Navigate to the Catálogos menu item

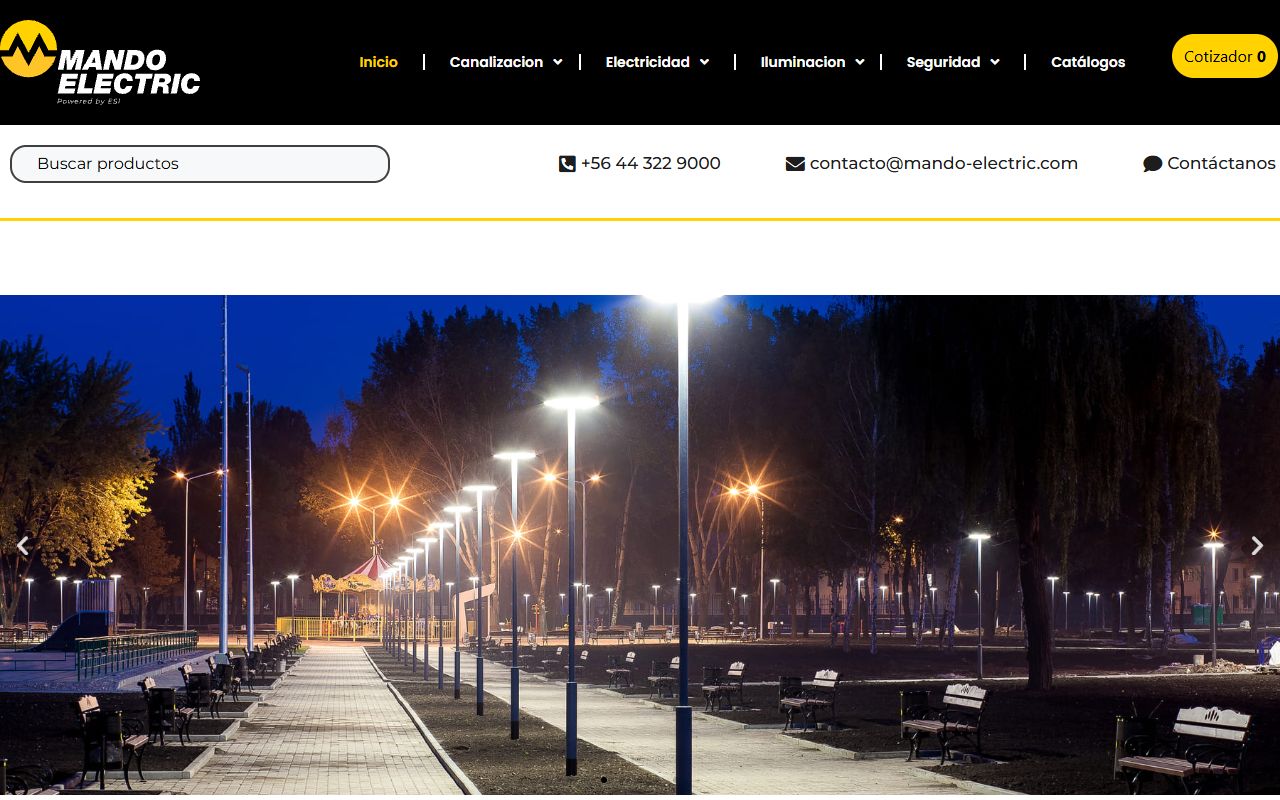[x=1088, y=62]
